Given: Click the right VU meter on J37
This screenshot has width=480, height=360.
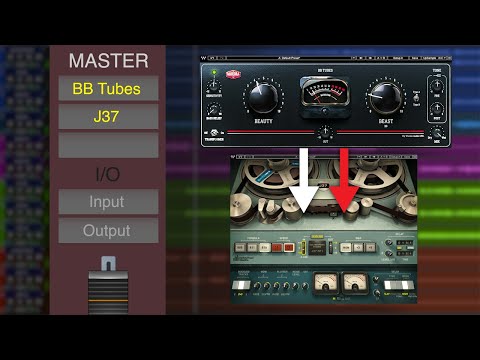Looking at the screenshot, I should pyautogui.click(x=356, y=282).
